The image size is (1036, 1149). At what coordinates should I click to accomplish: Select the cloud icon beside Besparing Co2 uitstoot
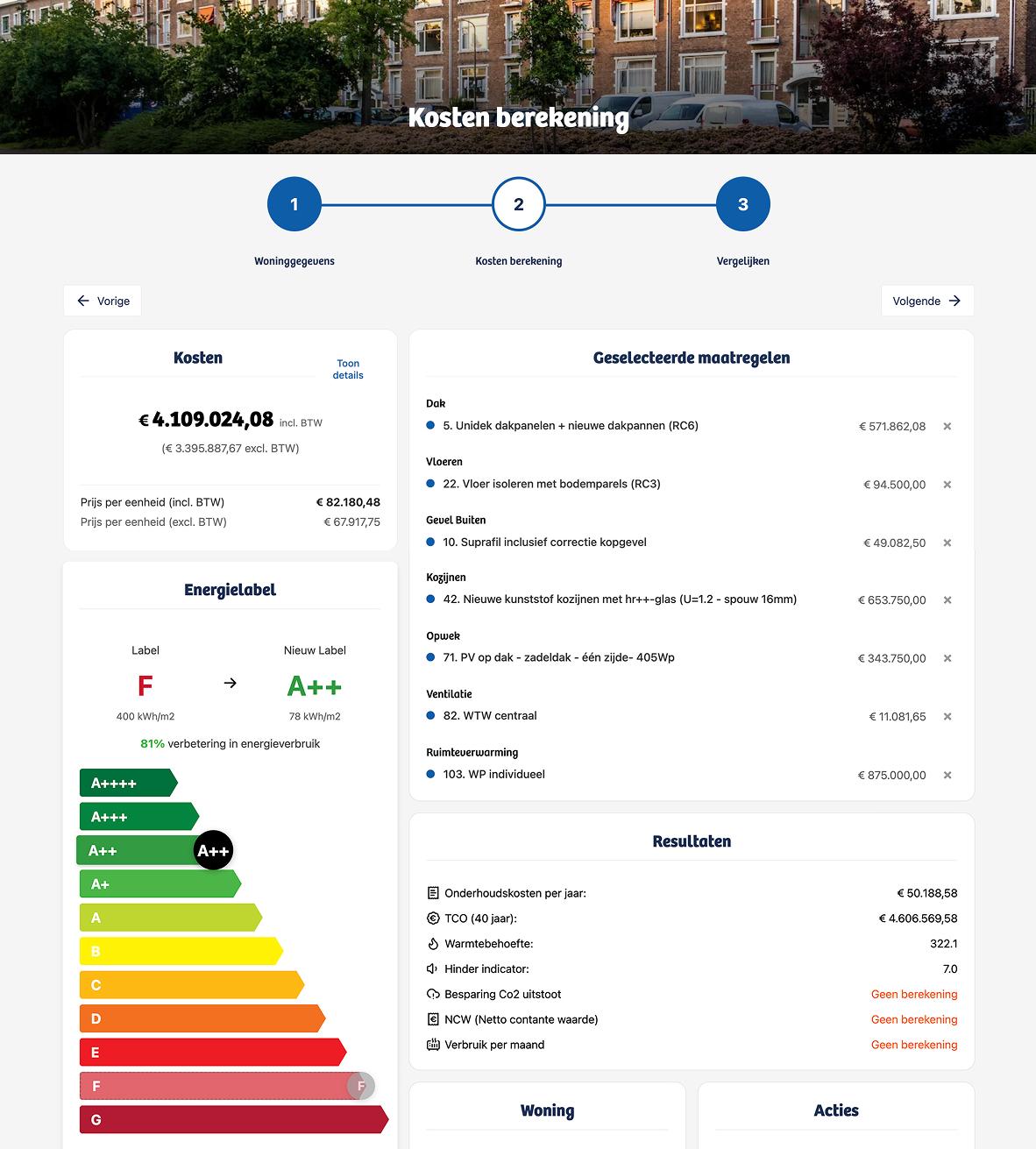coord(430,995)
